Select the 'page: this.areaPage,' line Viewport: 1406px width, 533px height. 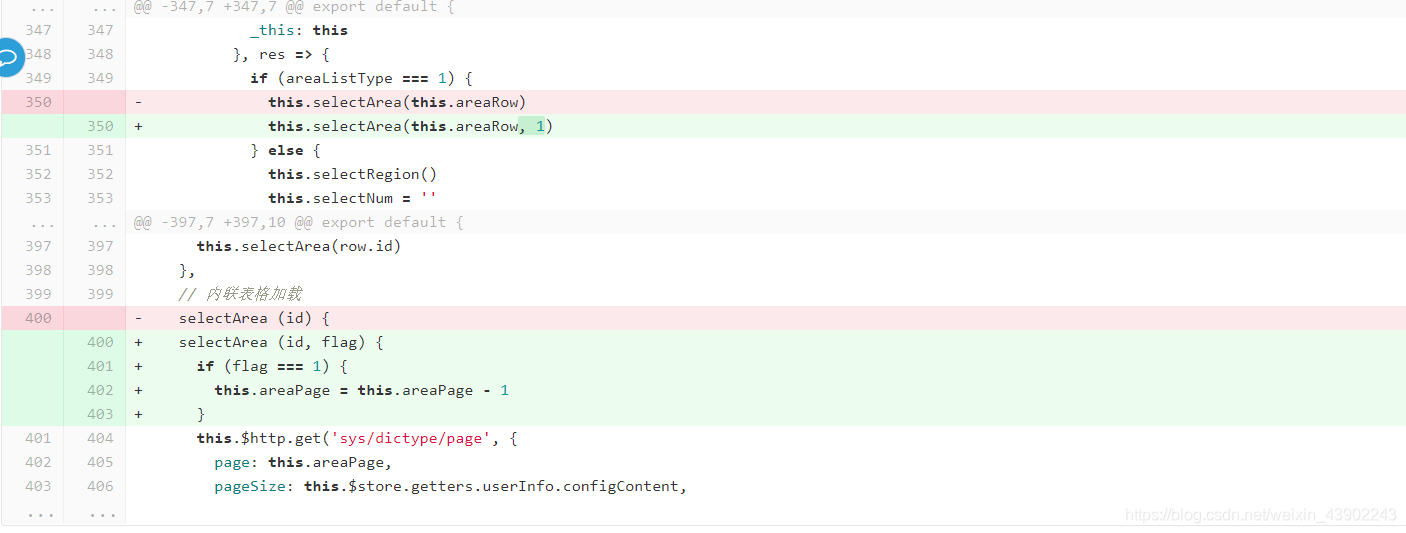(303, 462)
